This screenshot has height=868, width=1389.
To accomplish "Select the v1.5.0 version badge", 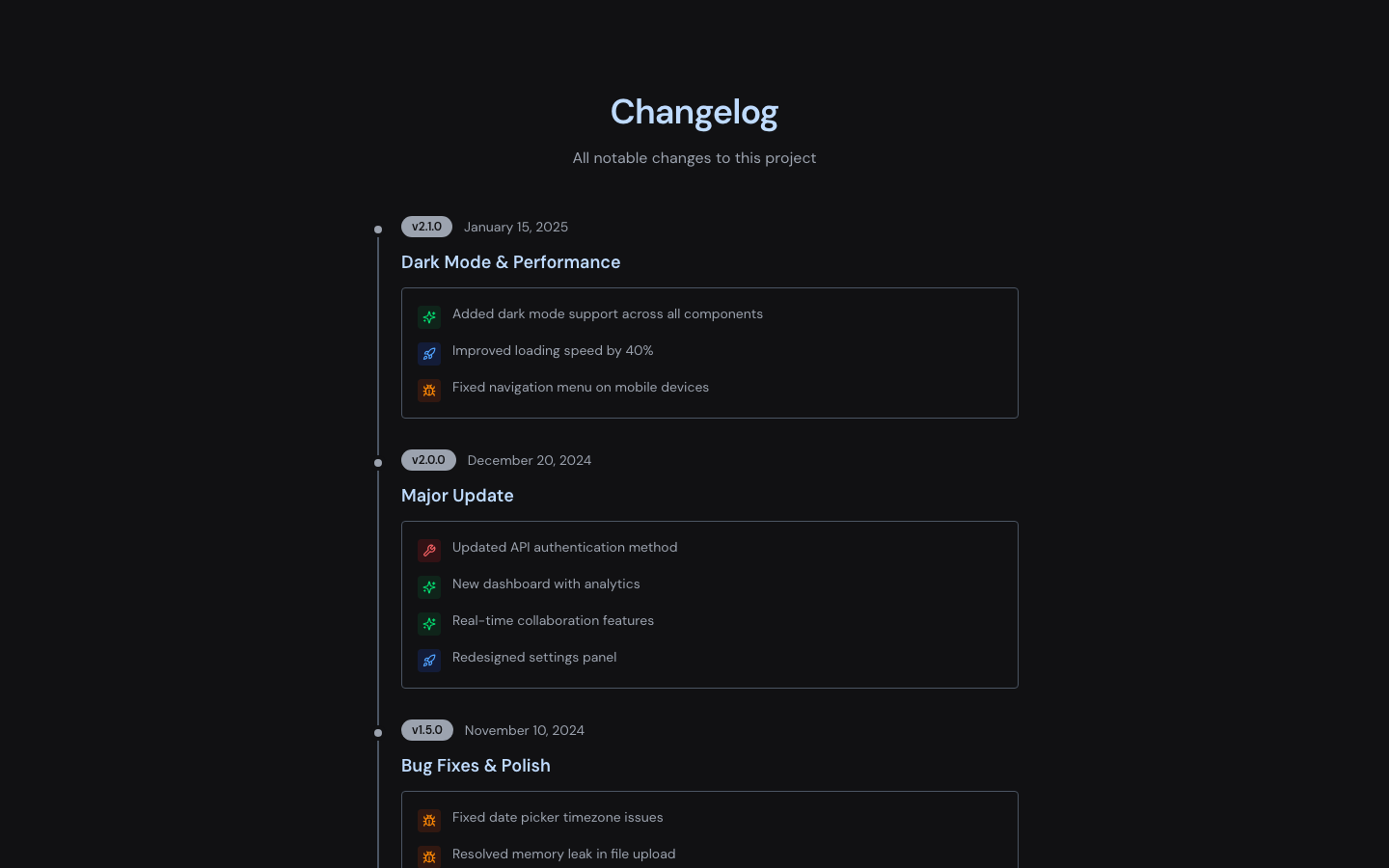I will [427, 730].
